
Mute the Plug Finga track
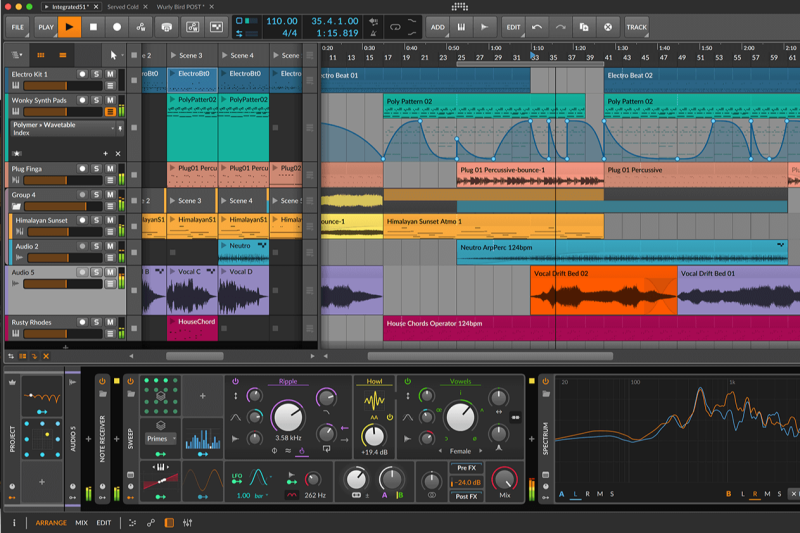click(110, 169)
